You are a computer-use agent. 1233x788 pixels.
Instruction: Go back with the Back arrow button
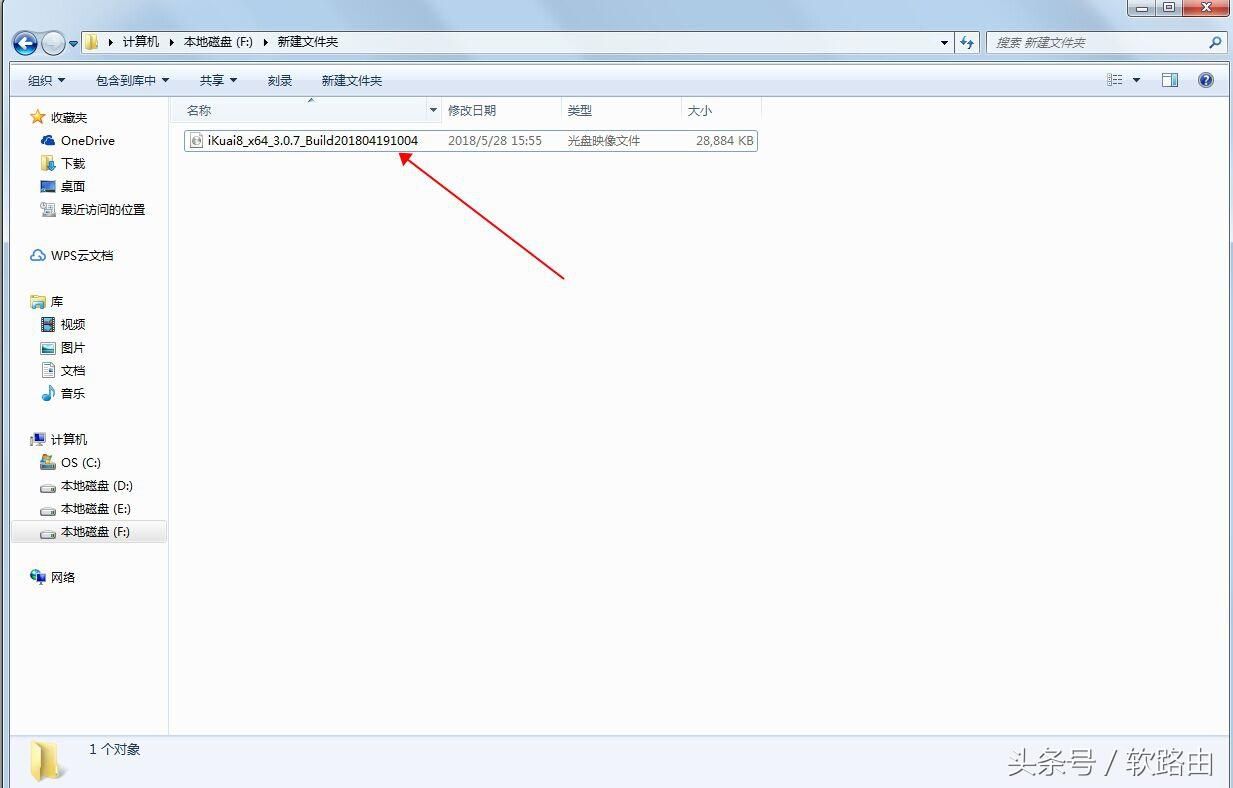click(x=25, y=43)
